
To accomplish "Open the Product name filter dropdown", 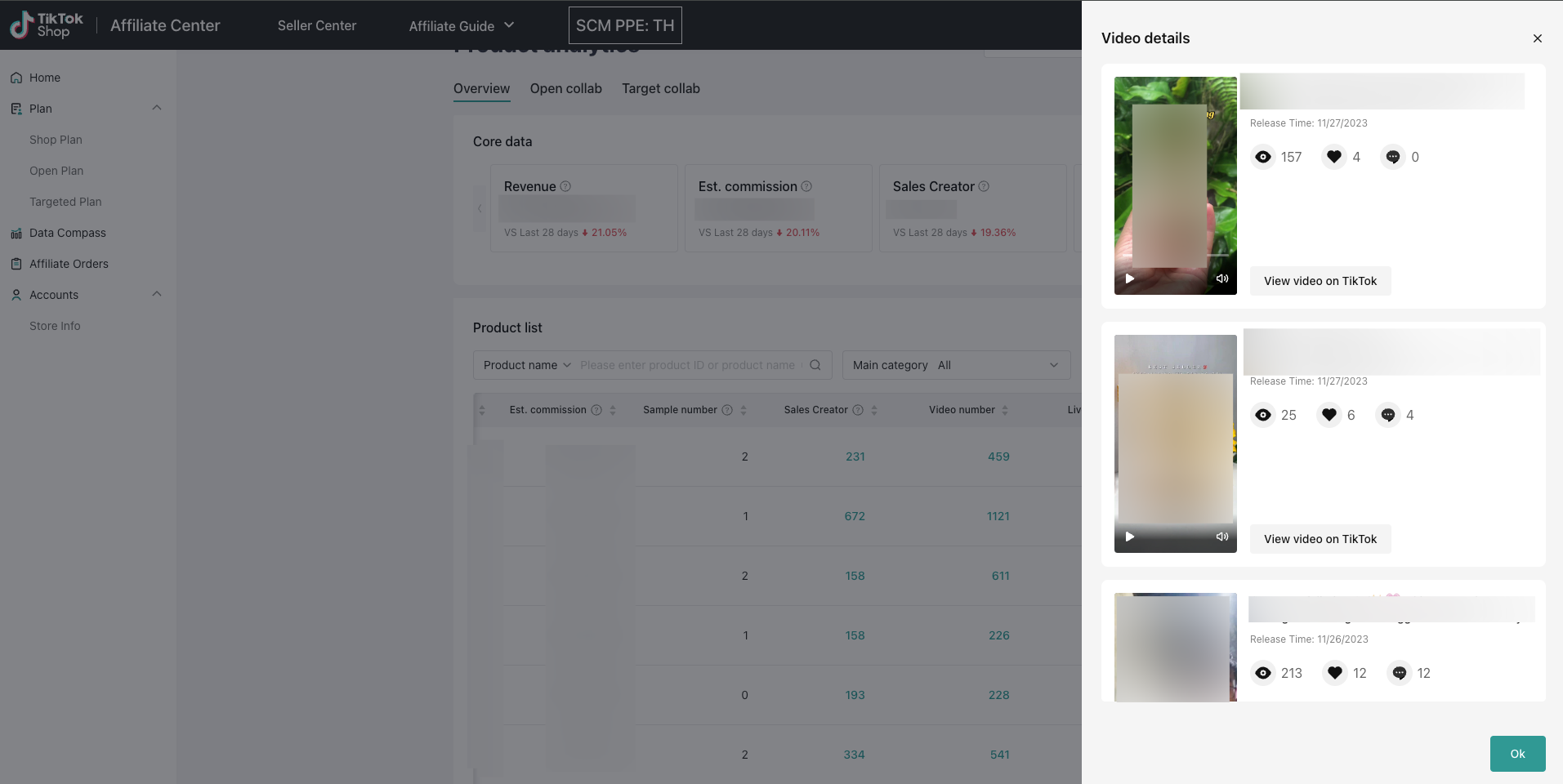I will 527,365.
